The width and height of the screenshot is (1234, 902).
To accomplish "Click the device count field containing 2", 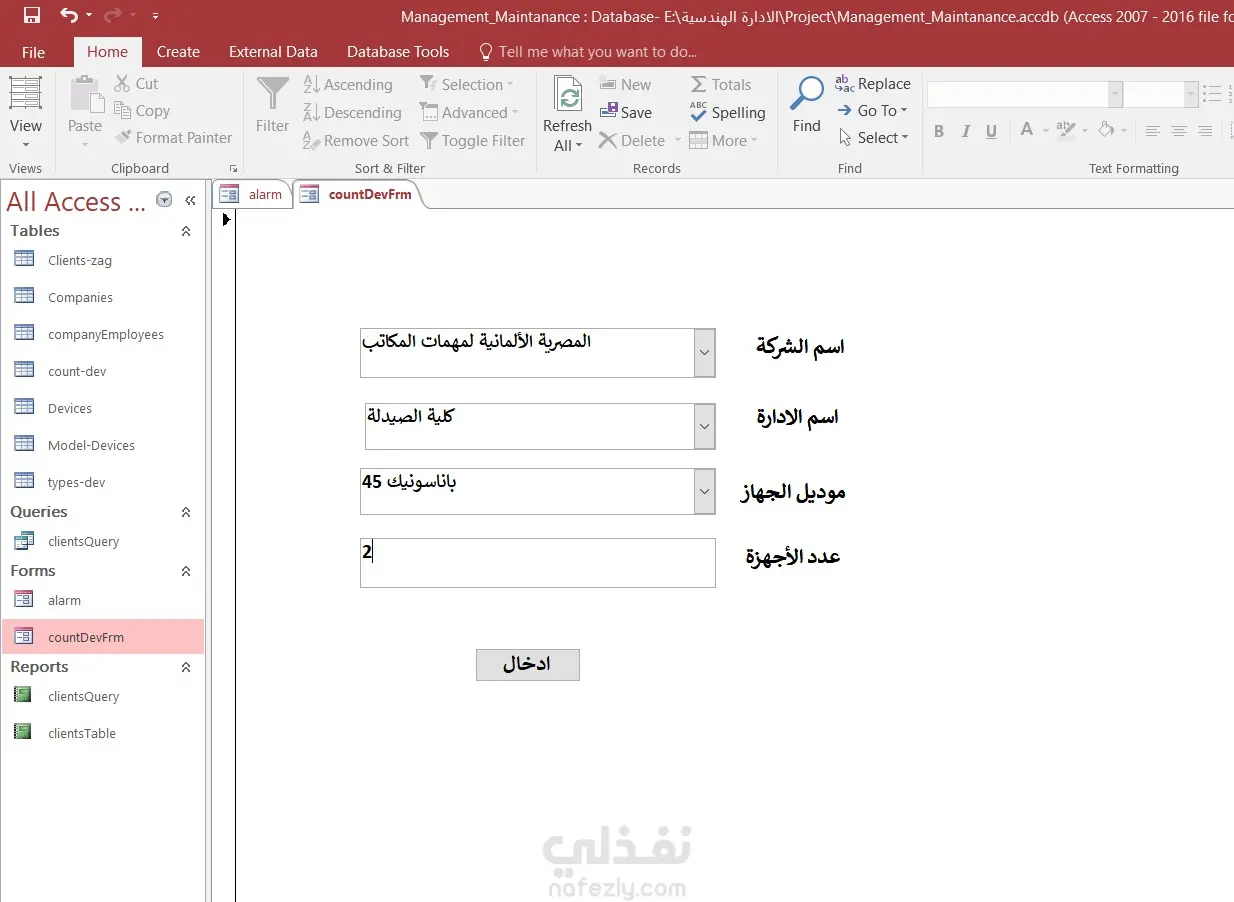I will click(x=537, y=562).
